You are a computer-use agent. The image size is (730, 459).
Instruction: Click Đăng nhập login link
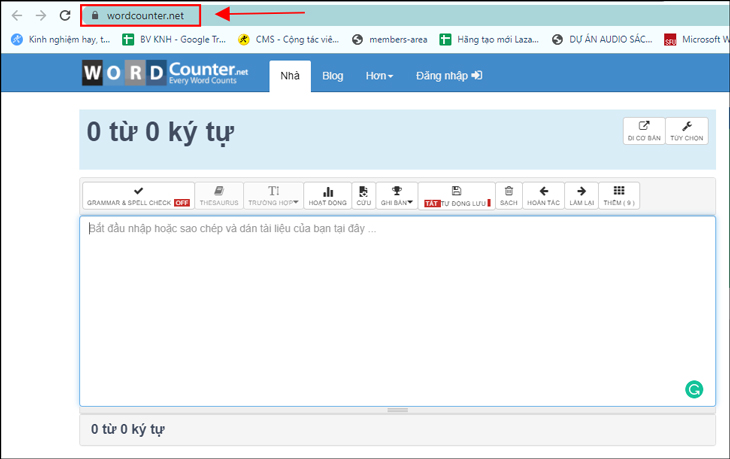(449, 76)
